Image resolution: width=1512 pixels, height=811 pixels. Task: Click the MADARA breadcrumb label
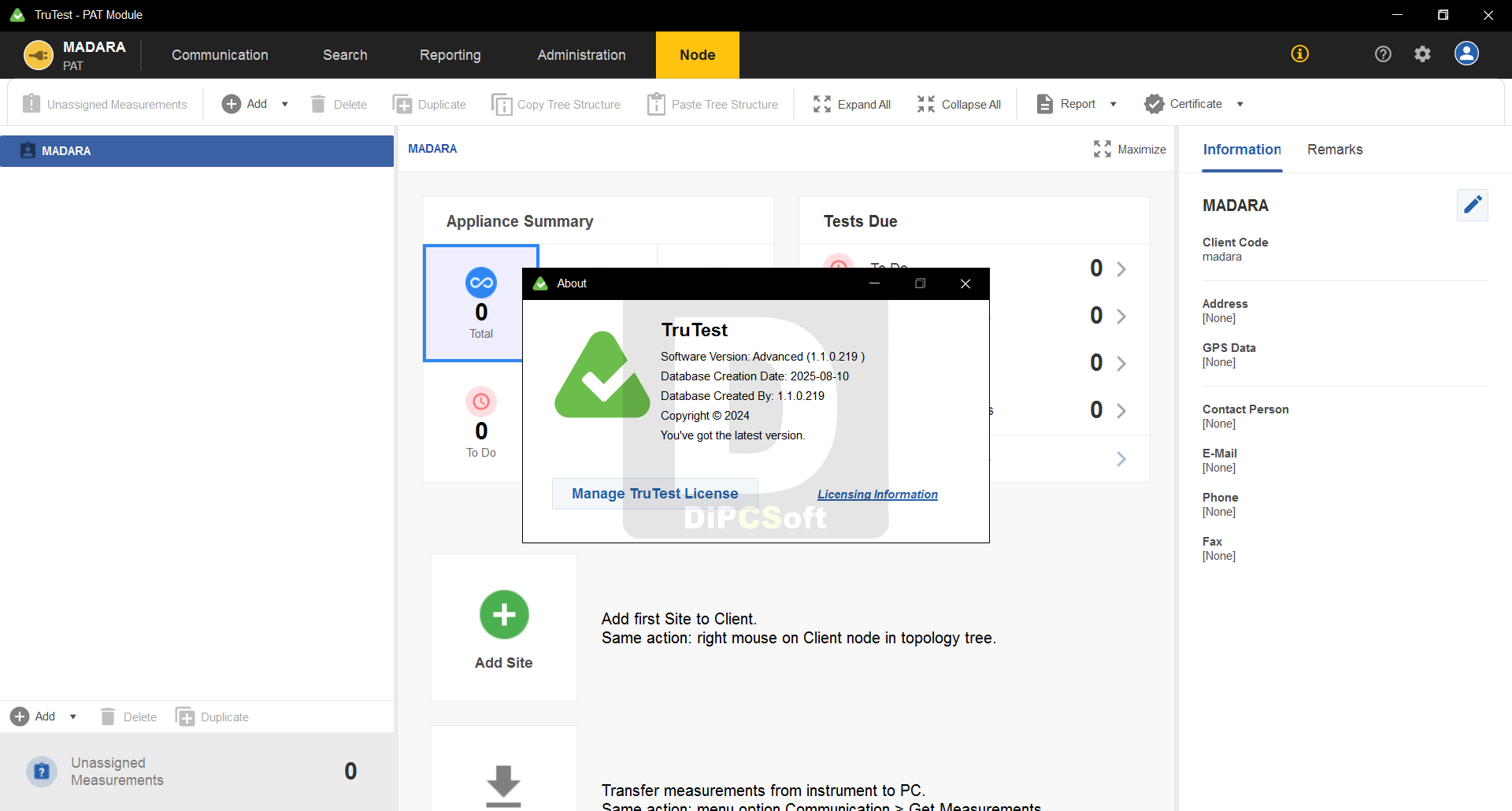point(432,149)
